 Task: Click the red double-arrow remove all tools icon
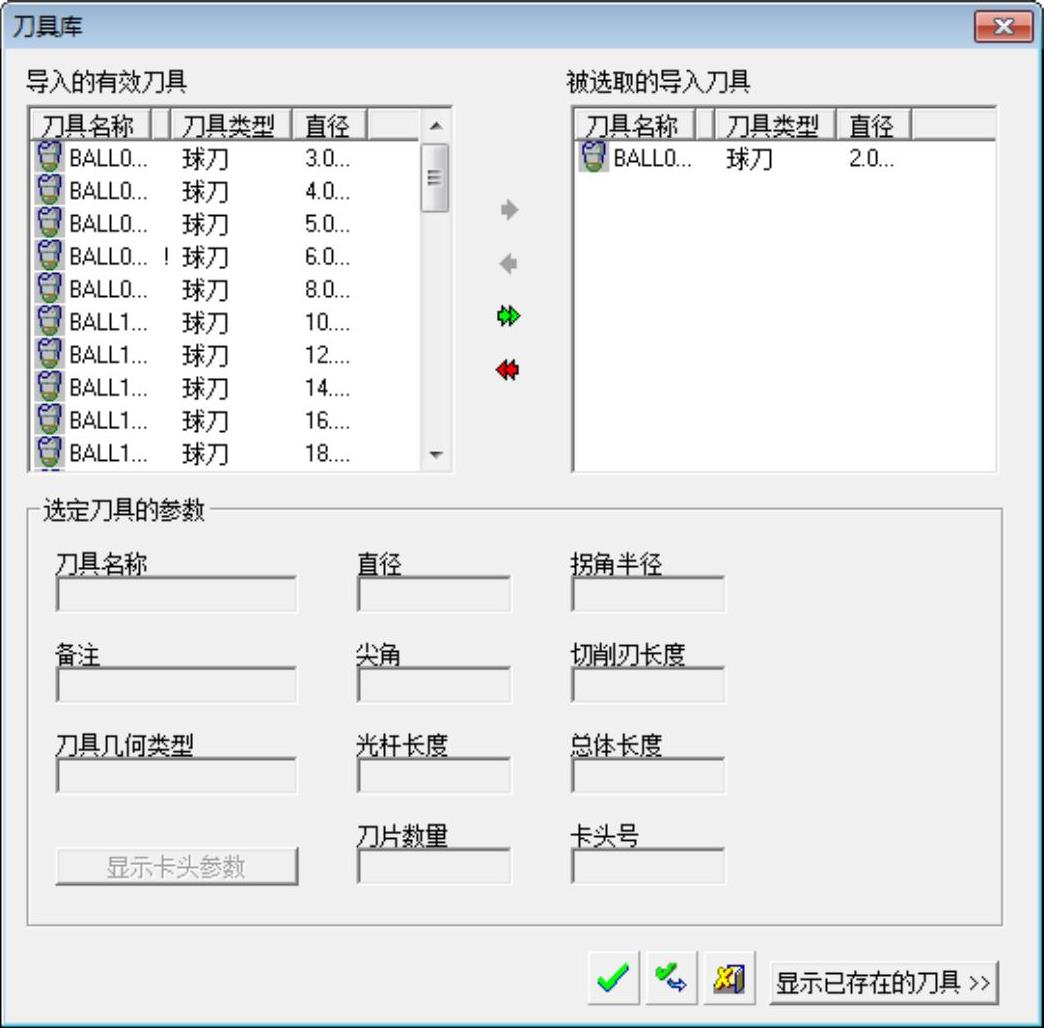507,370
